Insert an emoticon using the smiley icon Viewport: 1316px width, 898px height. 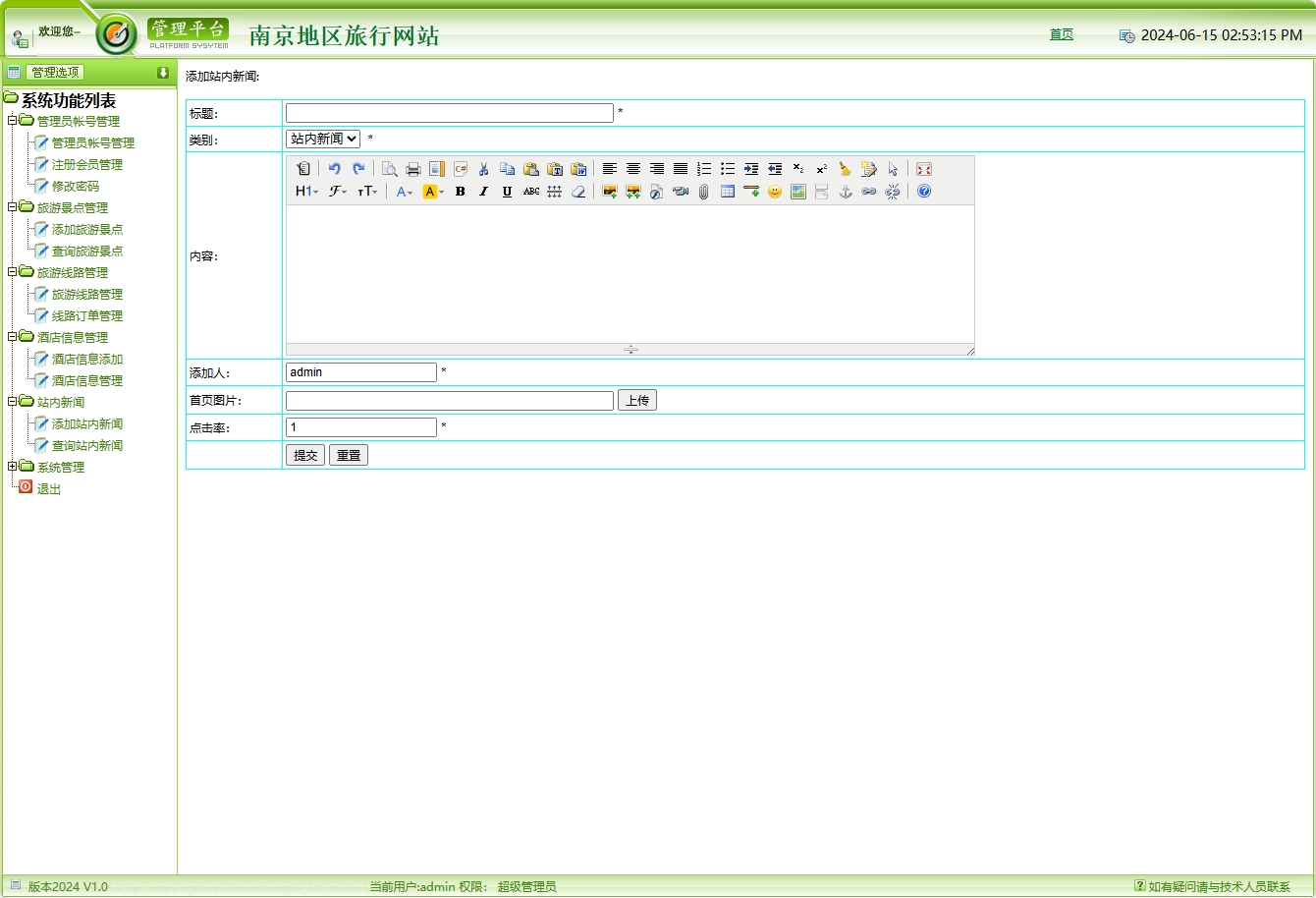click(x=775, y=192)
